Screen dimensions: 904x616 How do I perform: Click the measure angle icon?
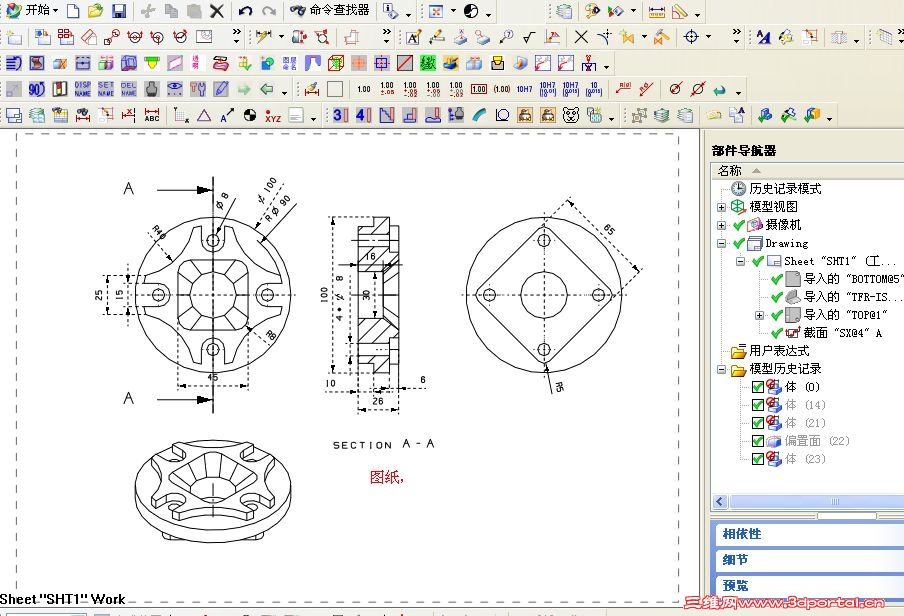(680, 12)
